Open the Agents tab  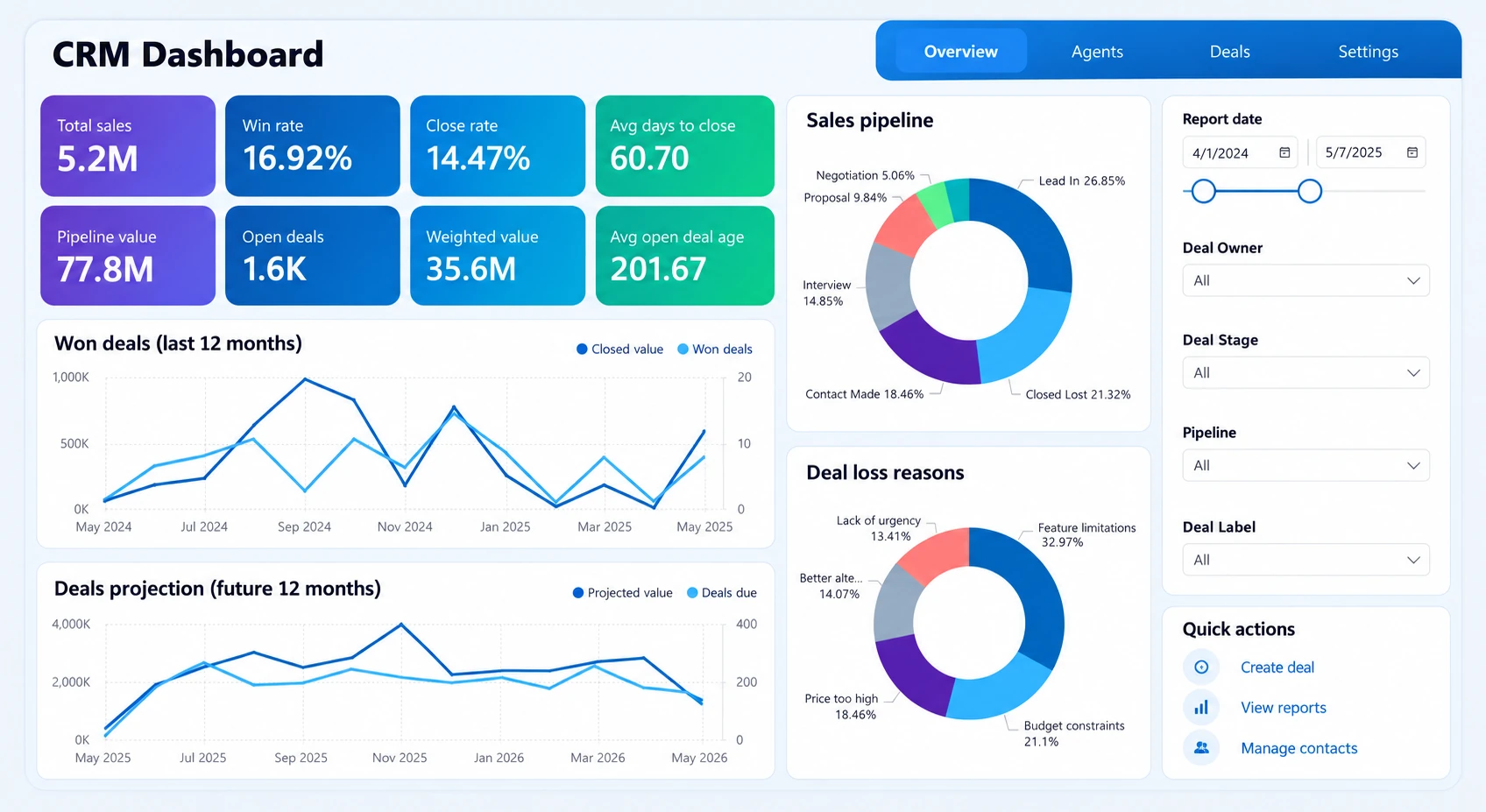(x=1097, y=52)
